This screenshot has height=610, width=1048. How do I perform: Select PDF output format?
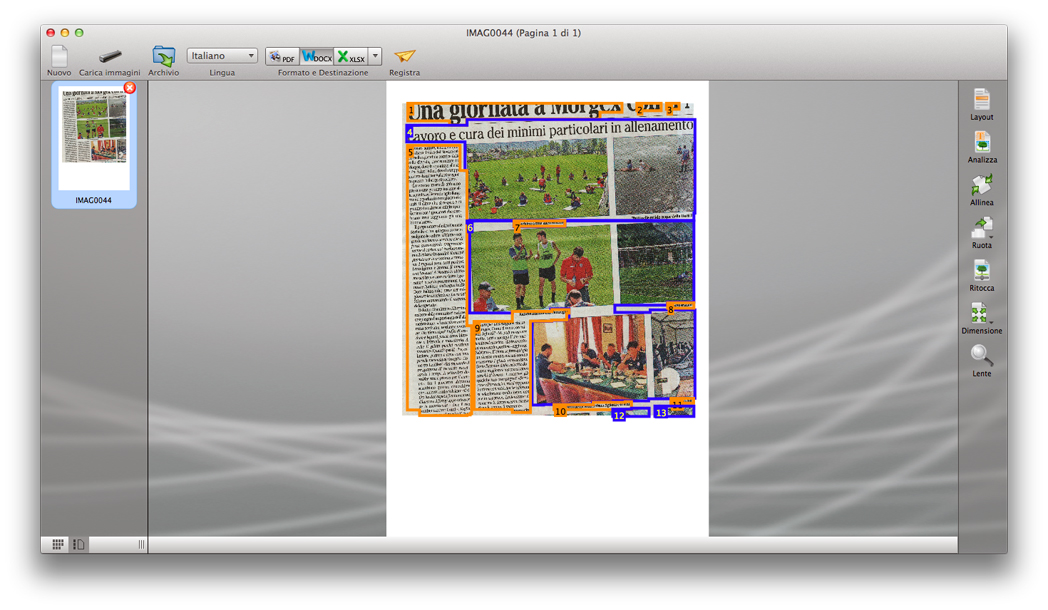283,57
